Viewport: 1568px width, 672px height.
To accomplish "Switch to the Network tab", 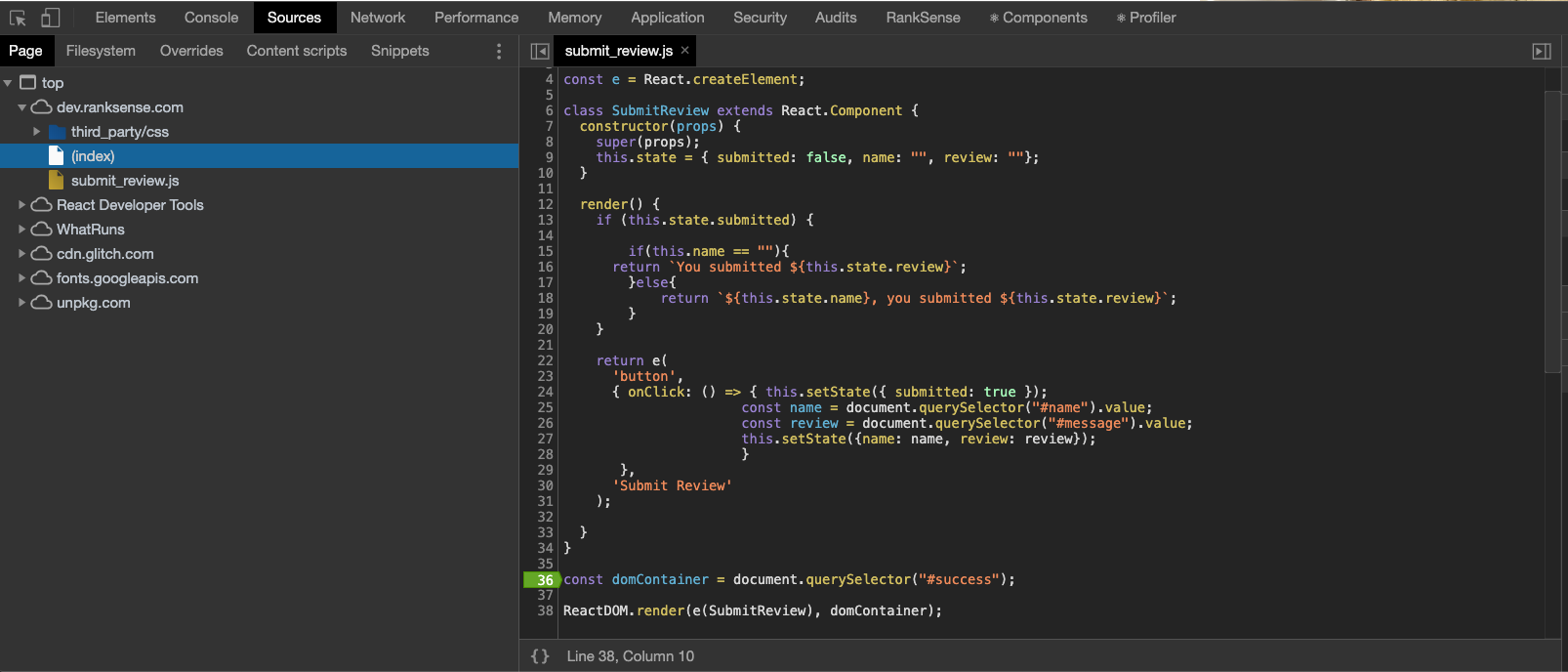I will [x=378, y=18].
